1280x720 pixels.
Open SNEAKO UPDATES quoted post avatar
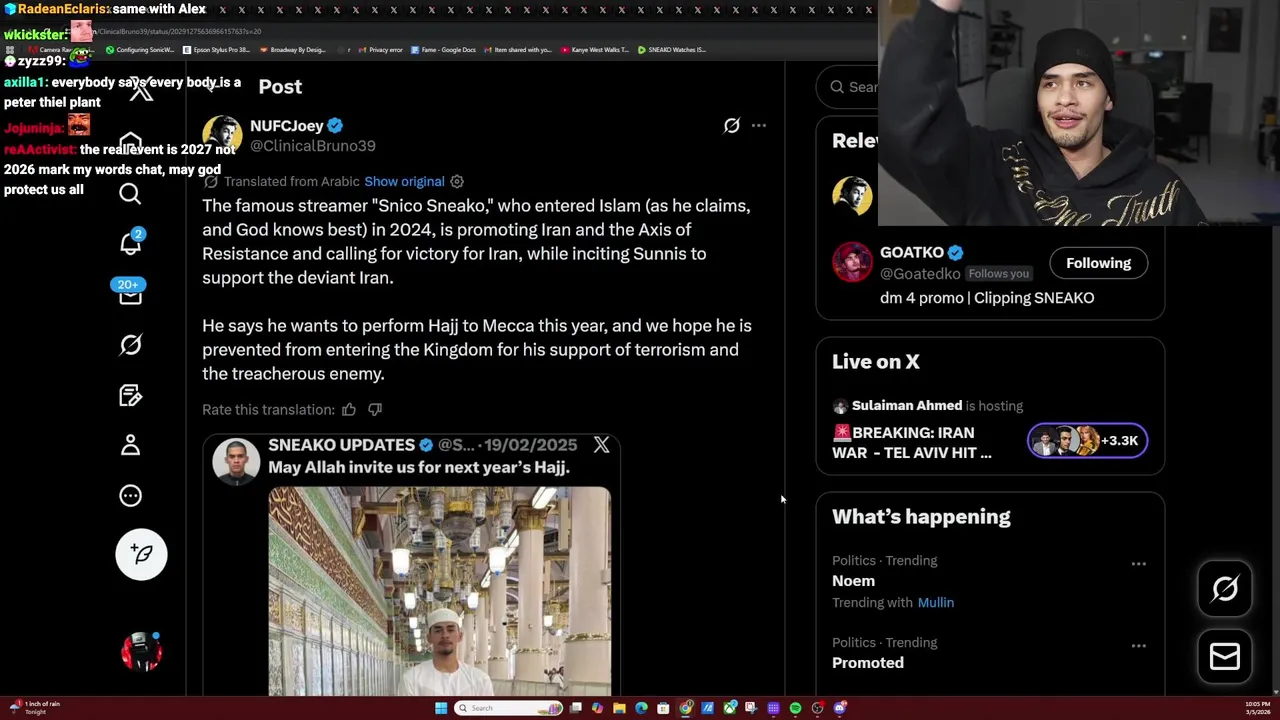(236, 461)
